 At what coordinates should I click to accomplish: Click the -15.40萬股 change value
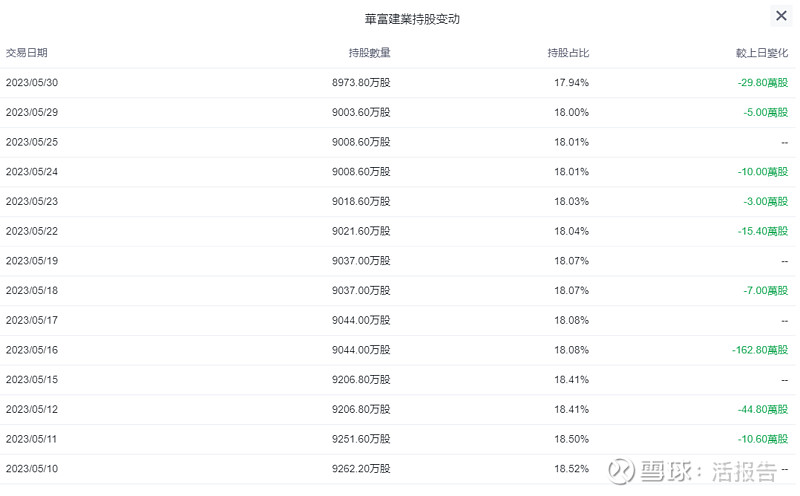(x=763, y=231)
